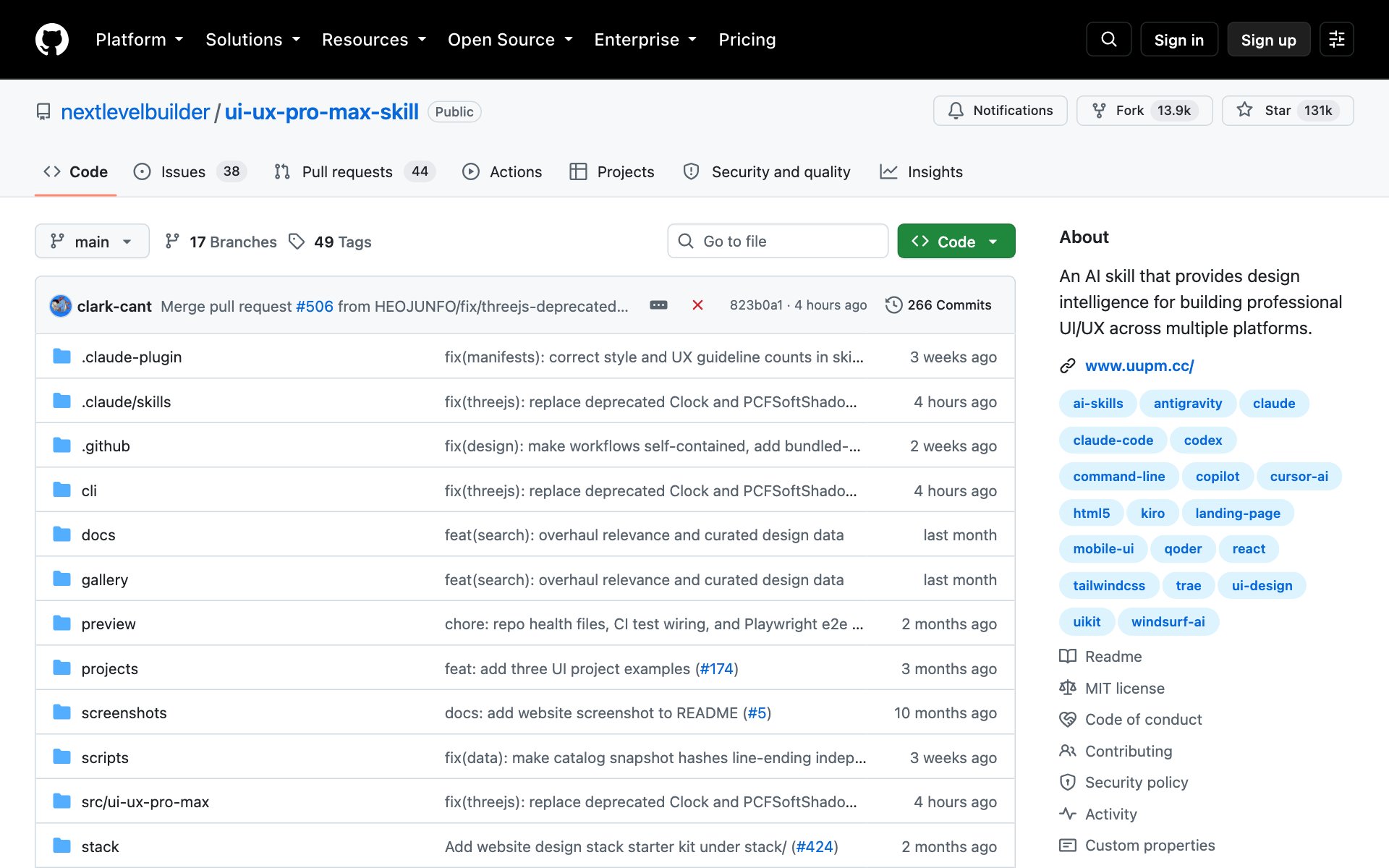Click the gallery folder icon
1389x868 pixels.
[62, 579]
